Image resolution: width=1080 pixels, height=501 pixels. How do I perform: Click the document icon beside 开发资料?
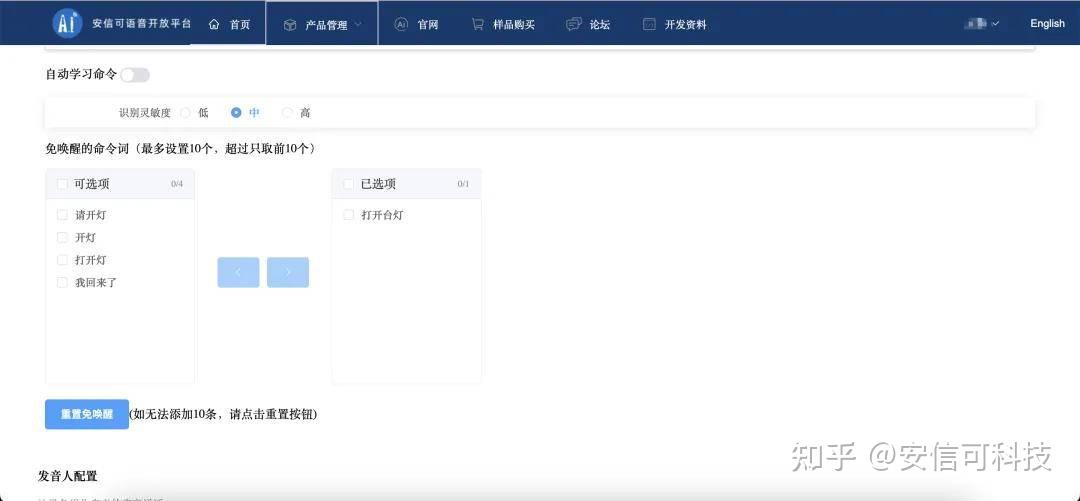coord(649,24)
